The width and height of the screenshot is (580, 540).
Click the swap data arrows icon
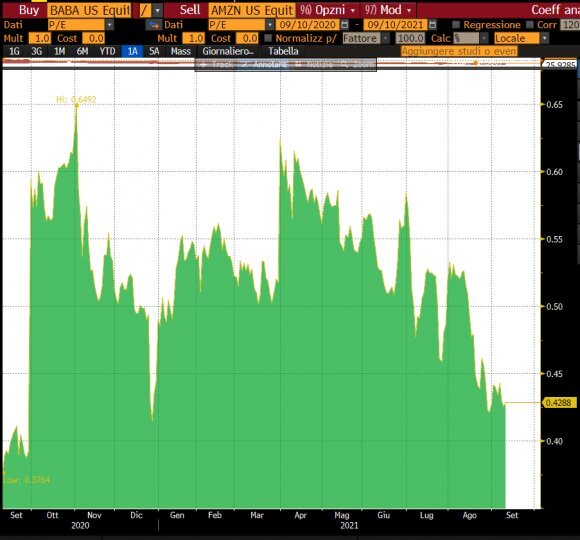[154, 25]
